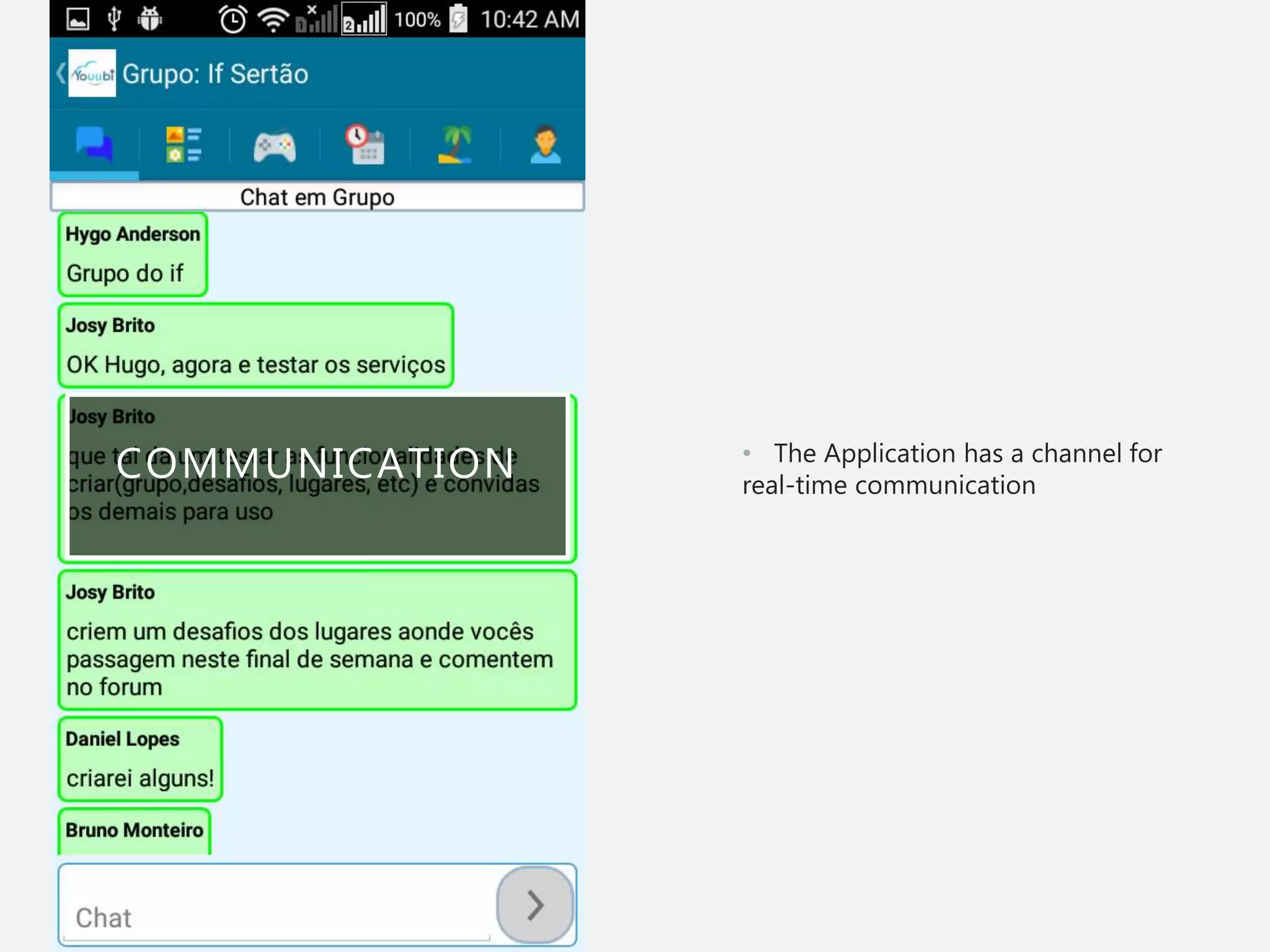Image resolution: width=1270 pixels, height=952 pixels.
Task: Tap the image notification status icon
Action: (78, 20)
